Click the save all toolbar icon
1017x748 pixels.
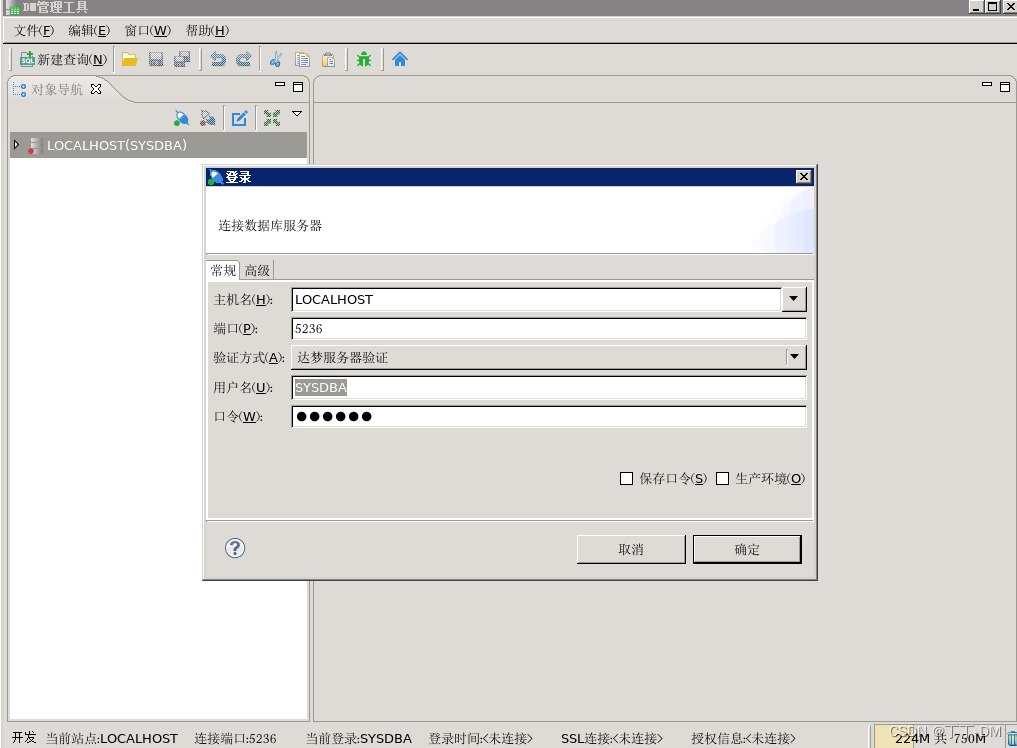pyautogui.click(x=182, y=60)
